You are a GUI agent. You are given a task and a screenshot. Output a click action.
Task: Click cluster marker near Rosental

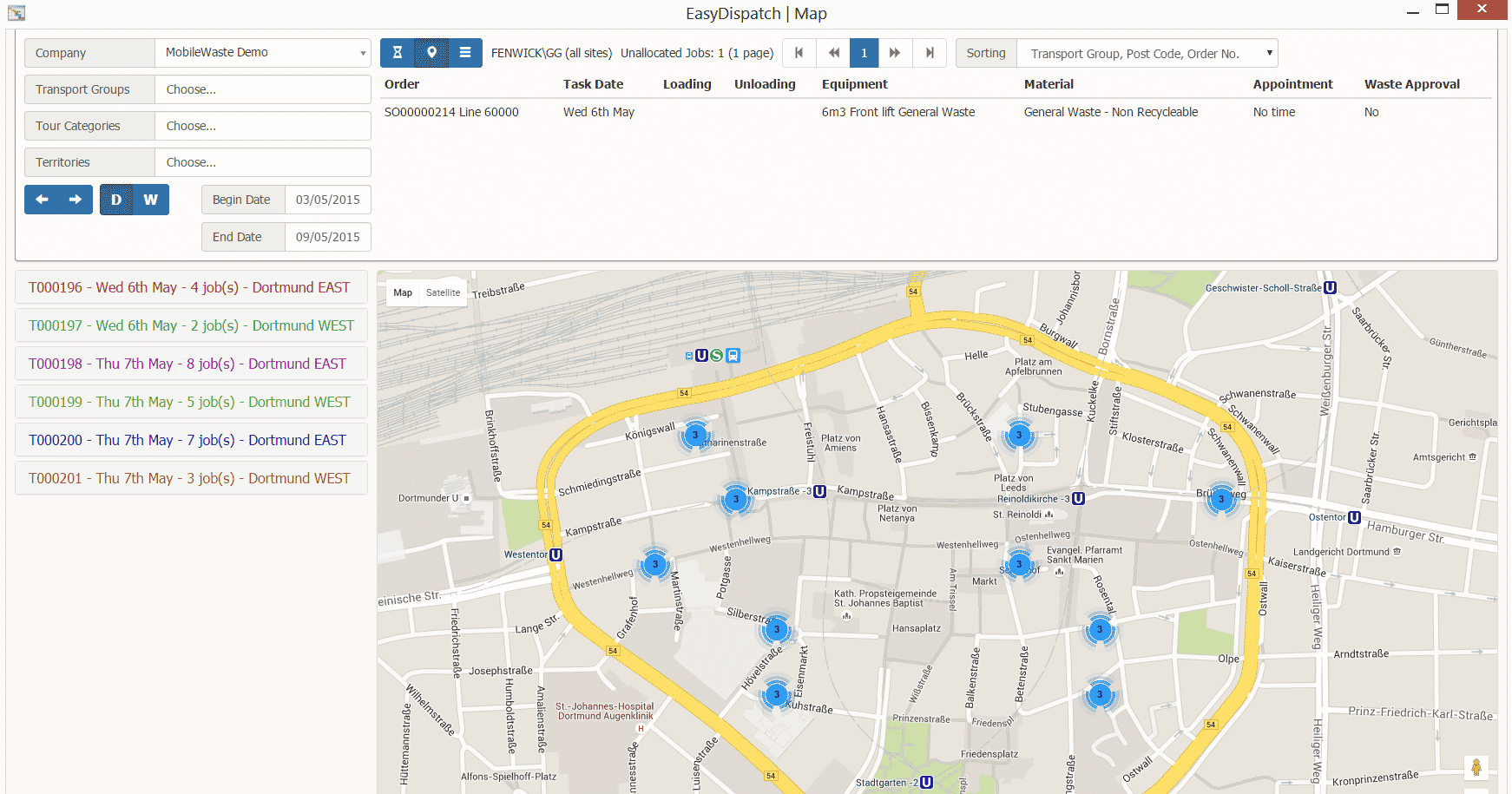(1100, 629)
